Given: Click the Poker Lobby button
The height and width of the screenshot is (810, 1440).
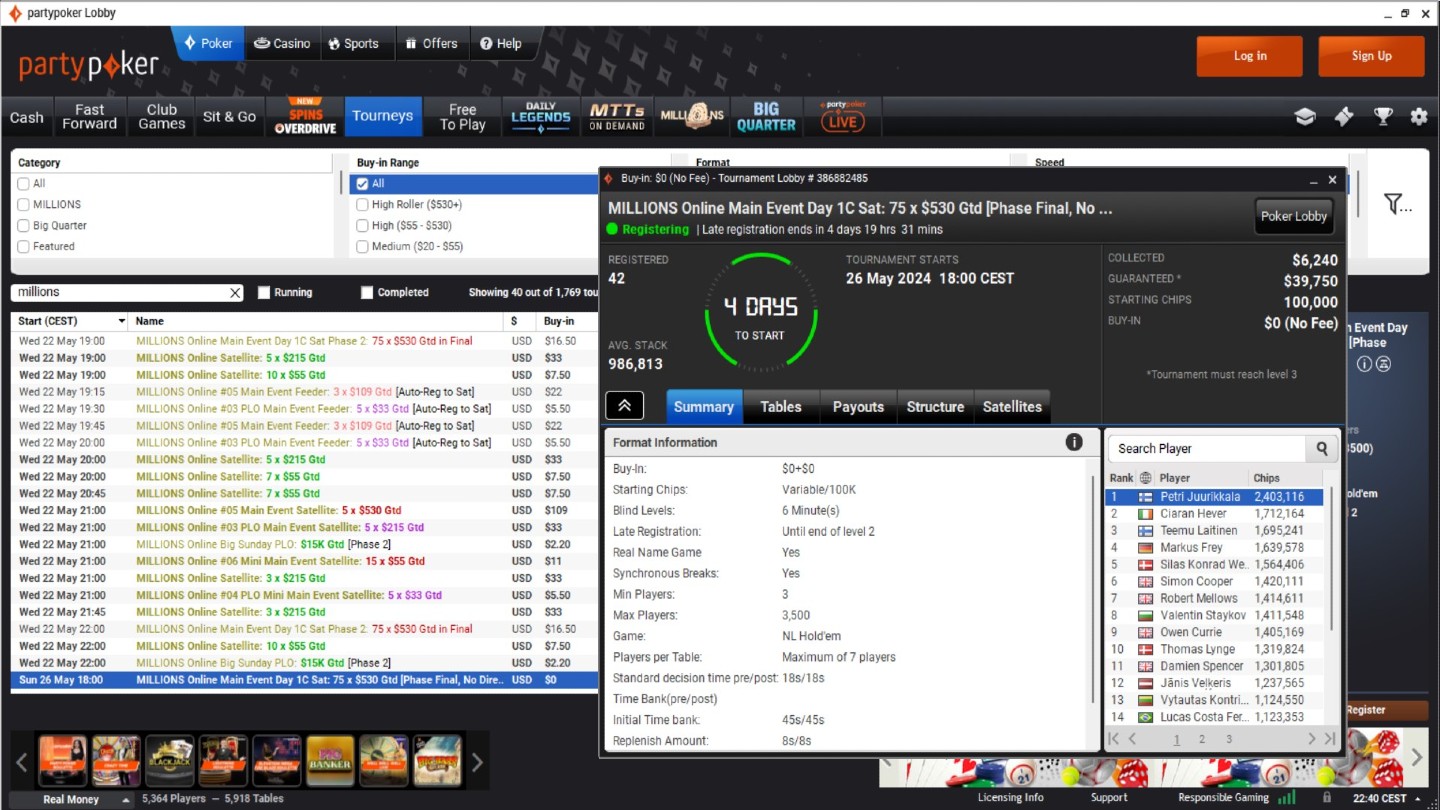Looking at the screenshot, I should pyautogui.click(x=1294, y=216).
